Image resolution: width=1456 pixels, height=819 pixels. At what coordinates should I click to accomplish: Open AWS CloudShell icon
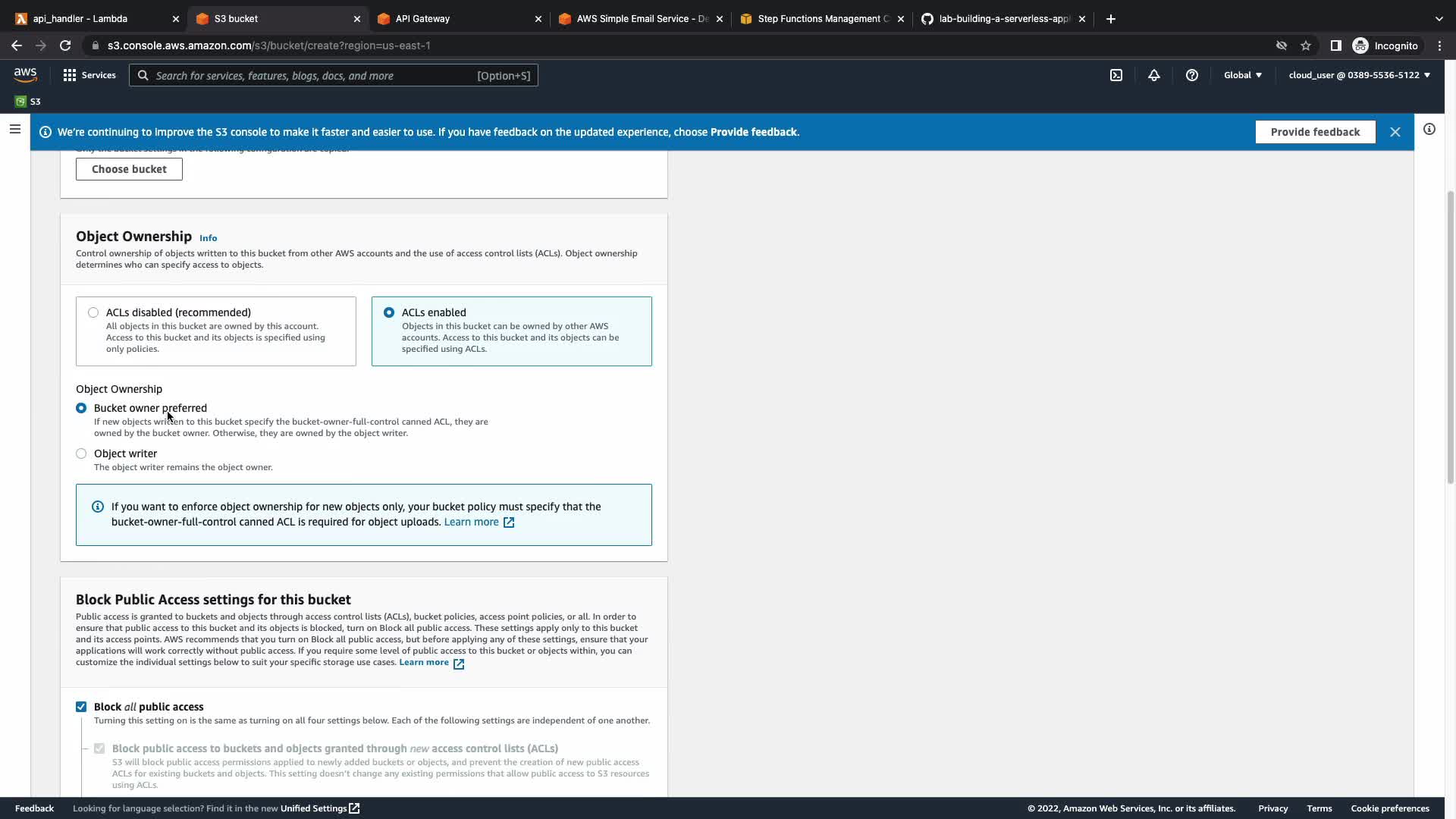pyautogui.click(x=1116, y=75)
